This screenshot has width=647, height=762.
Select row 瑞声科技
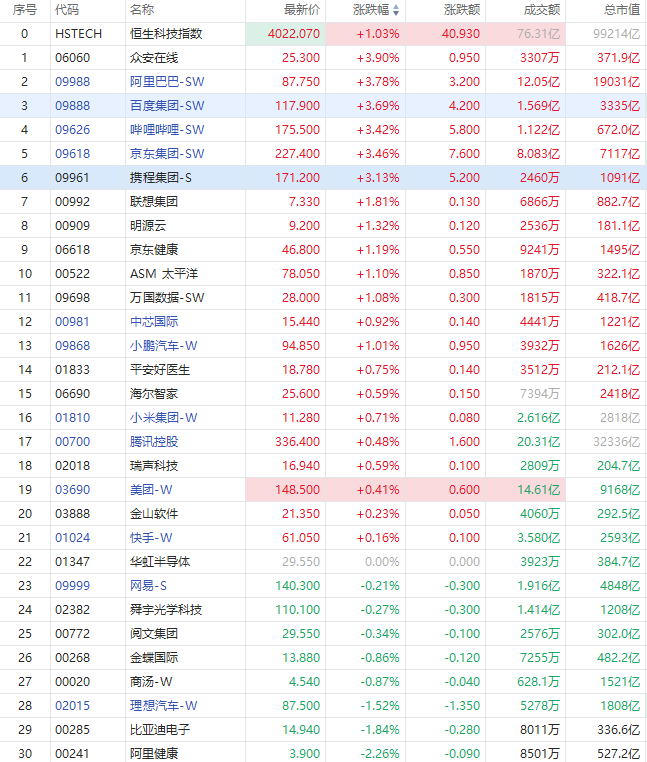323,466
